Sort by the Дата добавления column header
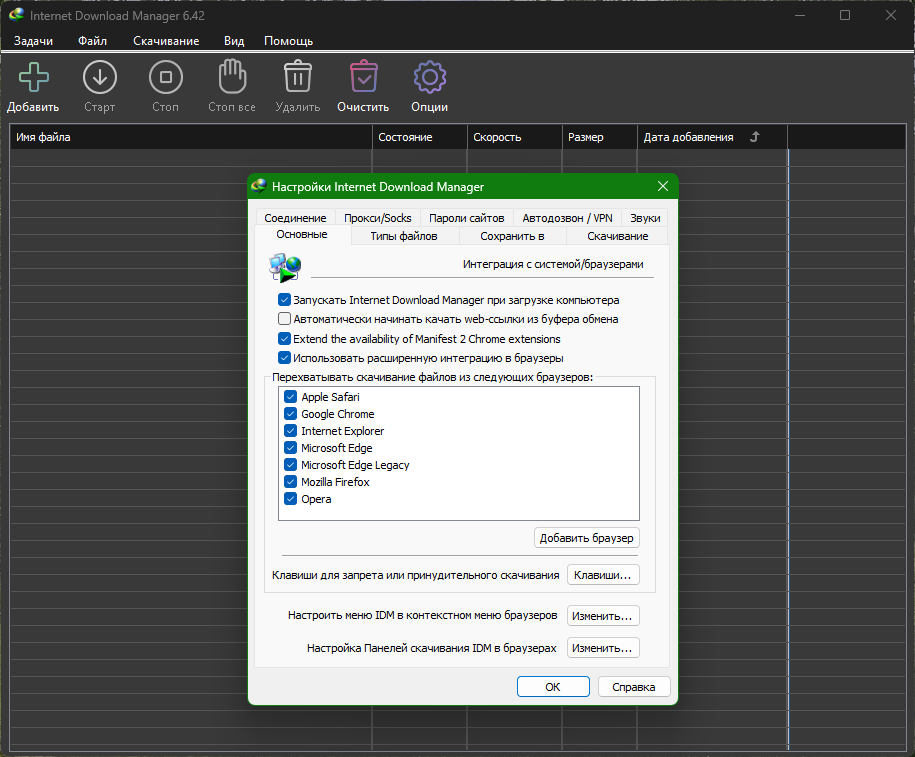The height and width of the screenshot is (757, 915). coord(713,137)
